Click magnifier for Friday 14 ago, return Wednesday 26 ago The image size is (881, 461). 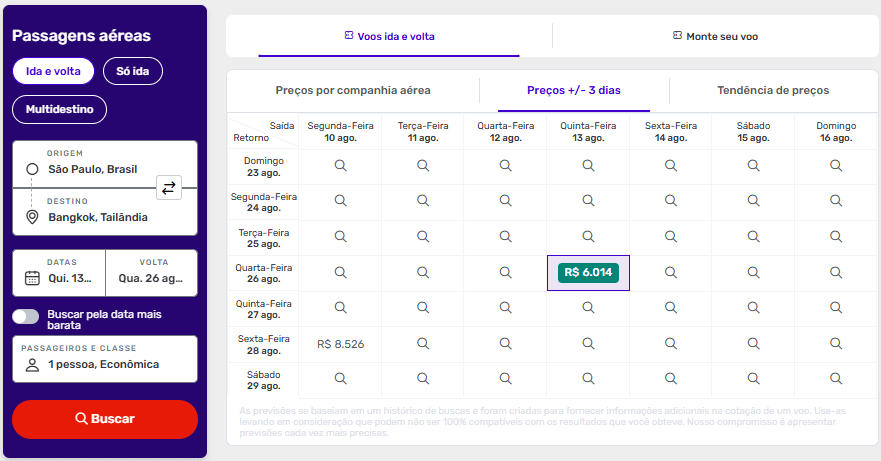[671, 272]
